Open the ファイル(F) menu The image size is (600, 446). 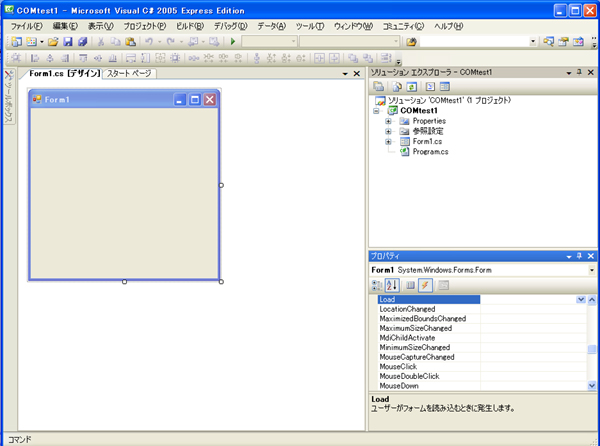[x=26, y=26]
